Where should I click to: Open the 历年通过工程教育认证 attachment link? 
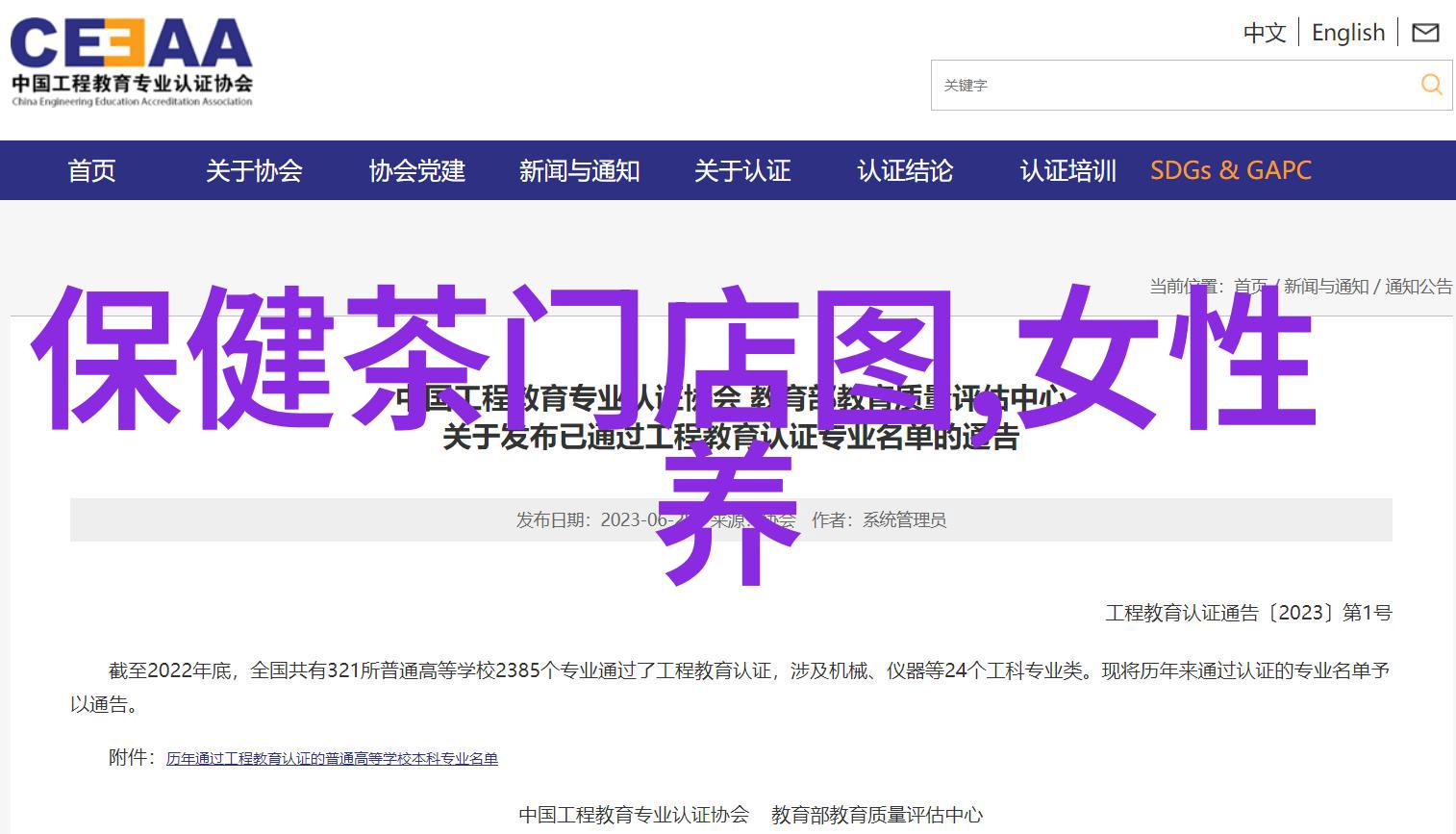(332, 759)
